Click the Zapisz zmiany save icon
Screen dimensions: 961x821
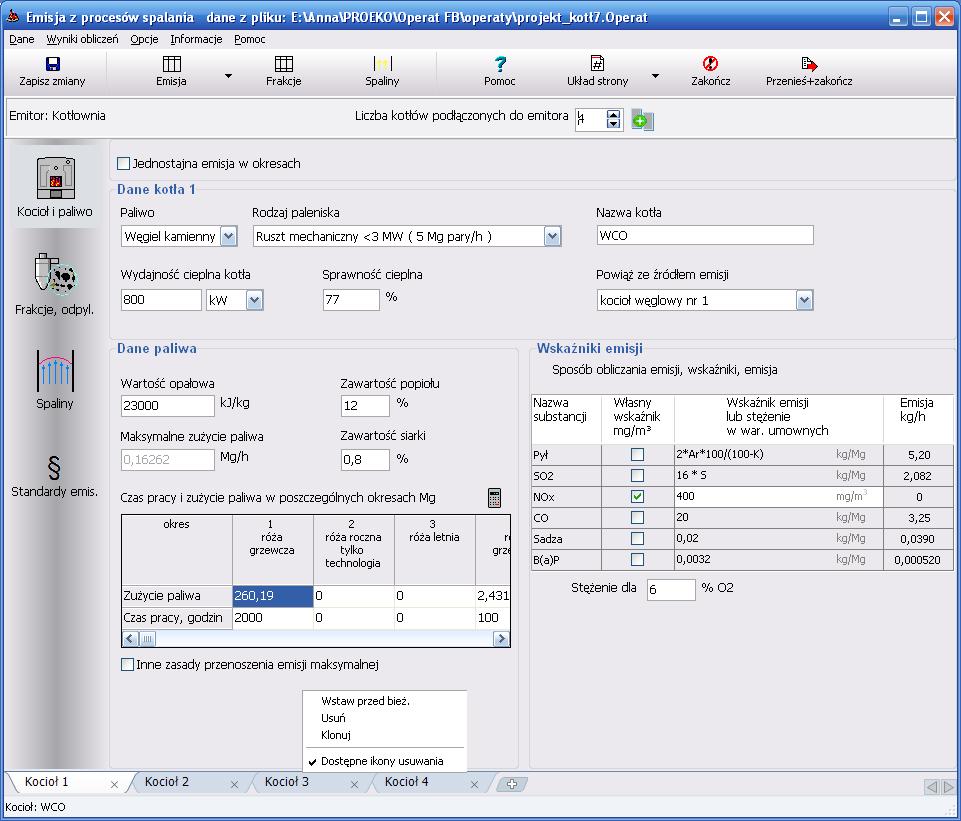[53, 64]
